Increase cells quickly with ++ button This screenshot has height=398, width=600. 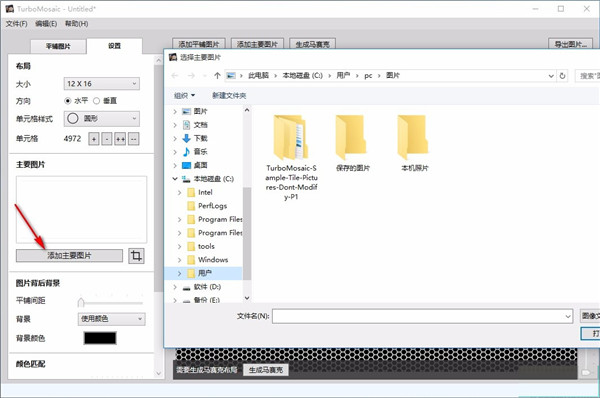click(x=120, y=139)
